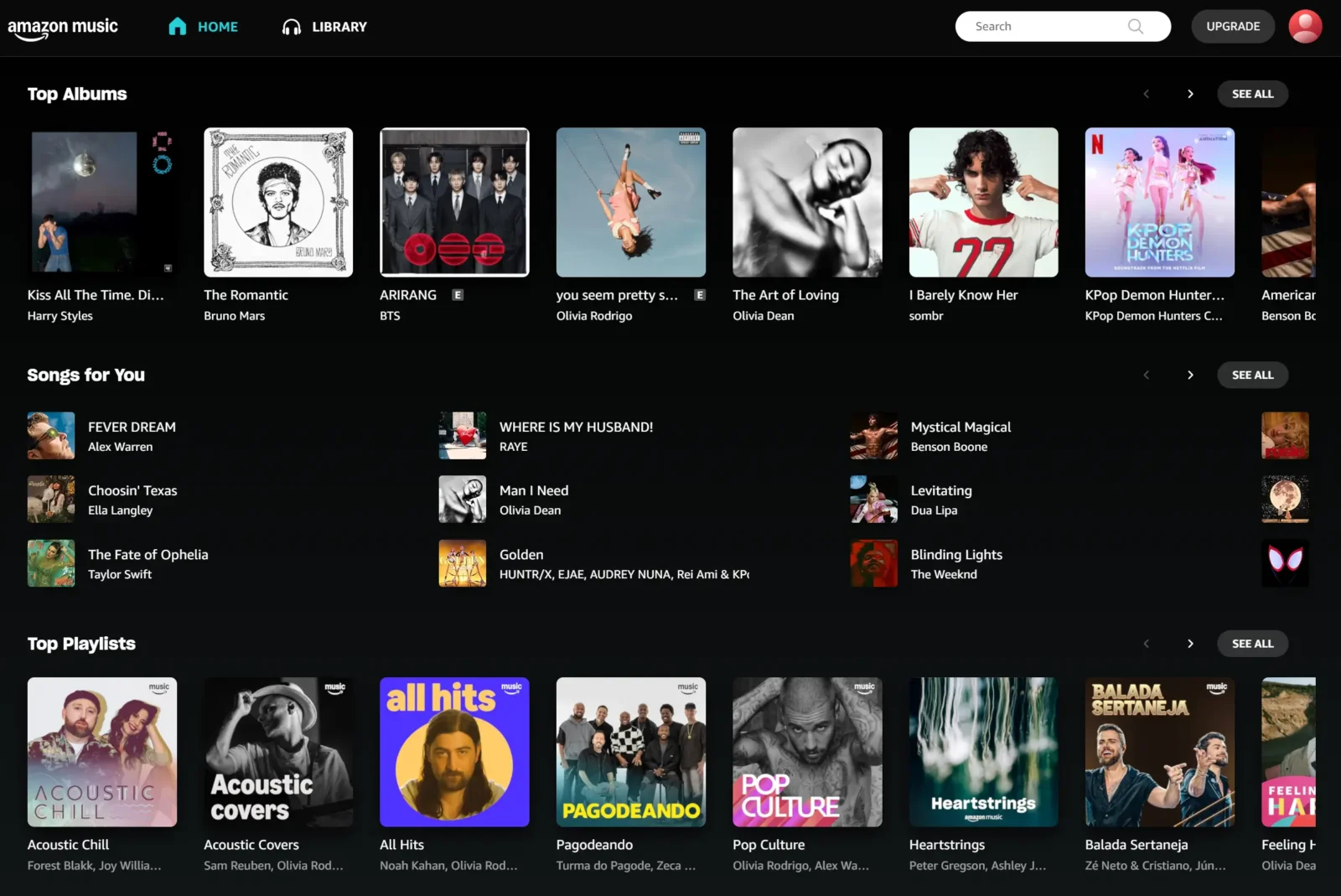Click the Harry Styles artist link

tap(60, 316)
